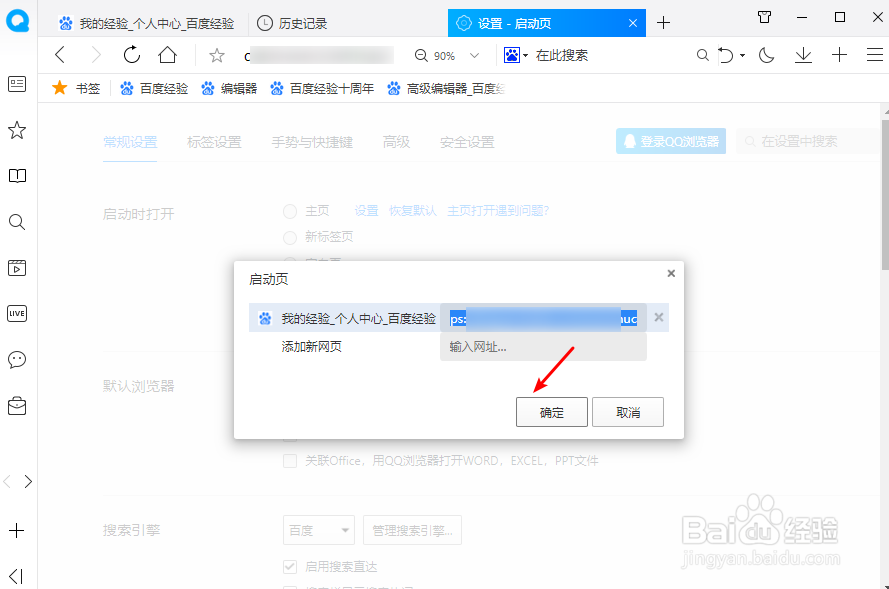Screen dimensions: 889x589
Task: Select the 主页 radio button
Action: pyautogui.click(x=289, y=211)
